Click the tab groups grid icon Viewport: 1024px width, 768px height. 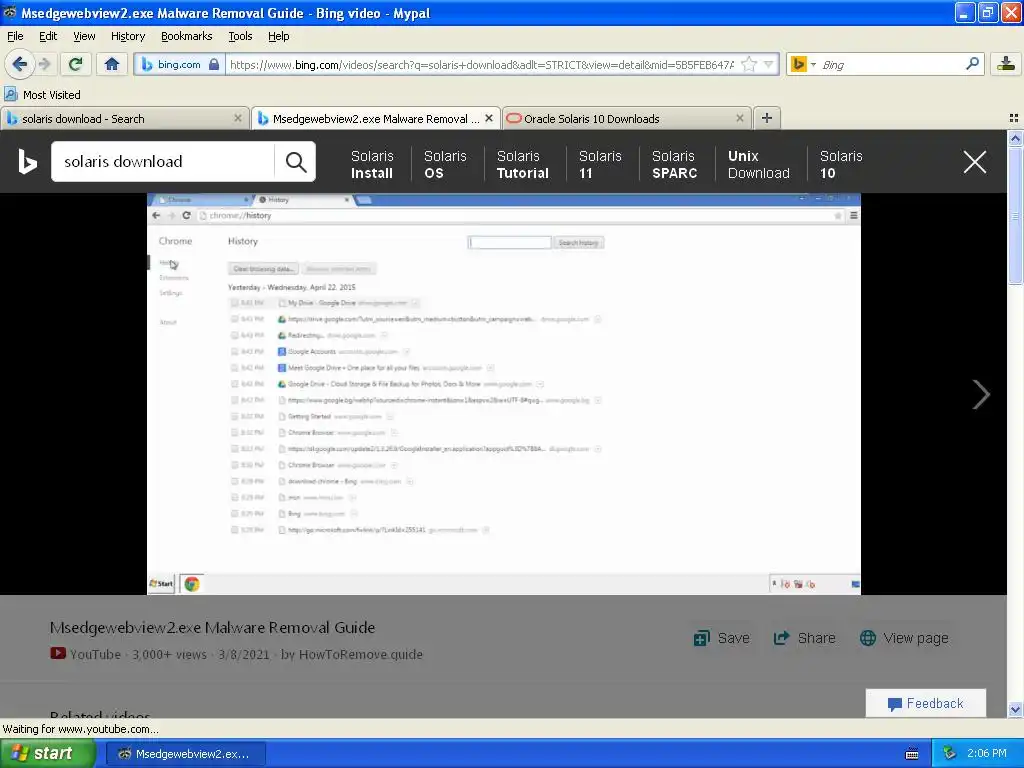pyautogui.click(x=1014, y=118)
